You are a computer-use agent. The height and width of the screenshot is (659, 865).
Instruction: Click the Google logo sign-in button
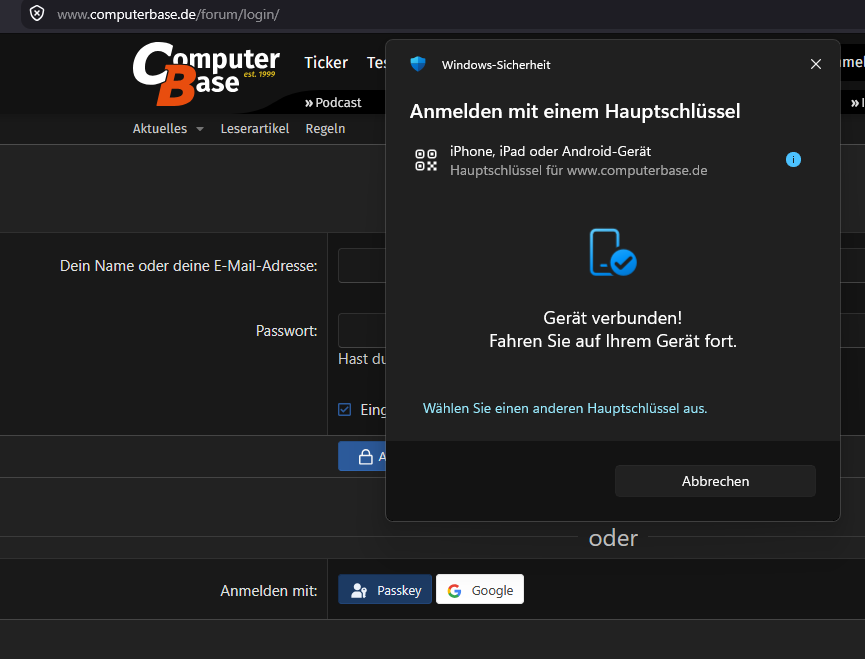pyautogui.click(x=479, y=590)
